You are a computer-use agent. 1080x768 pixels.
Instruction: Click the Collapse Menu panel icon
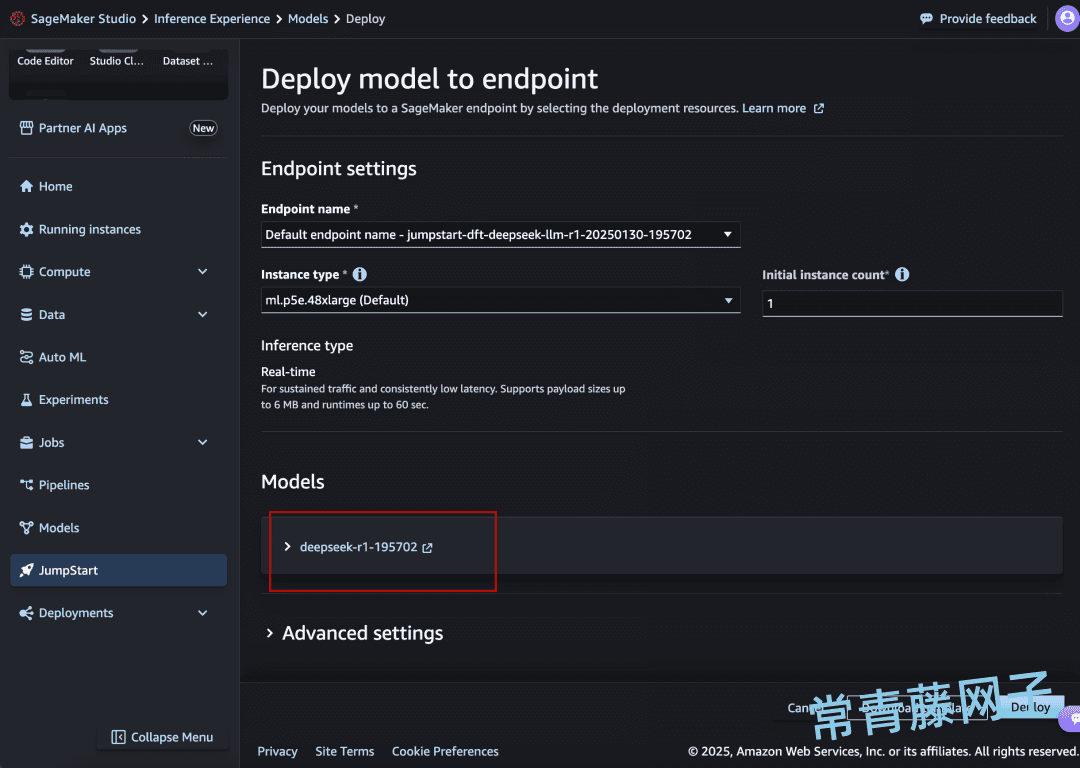[118, 737]
